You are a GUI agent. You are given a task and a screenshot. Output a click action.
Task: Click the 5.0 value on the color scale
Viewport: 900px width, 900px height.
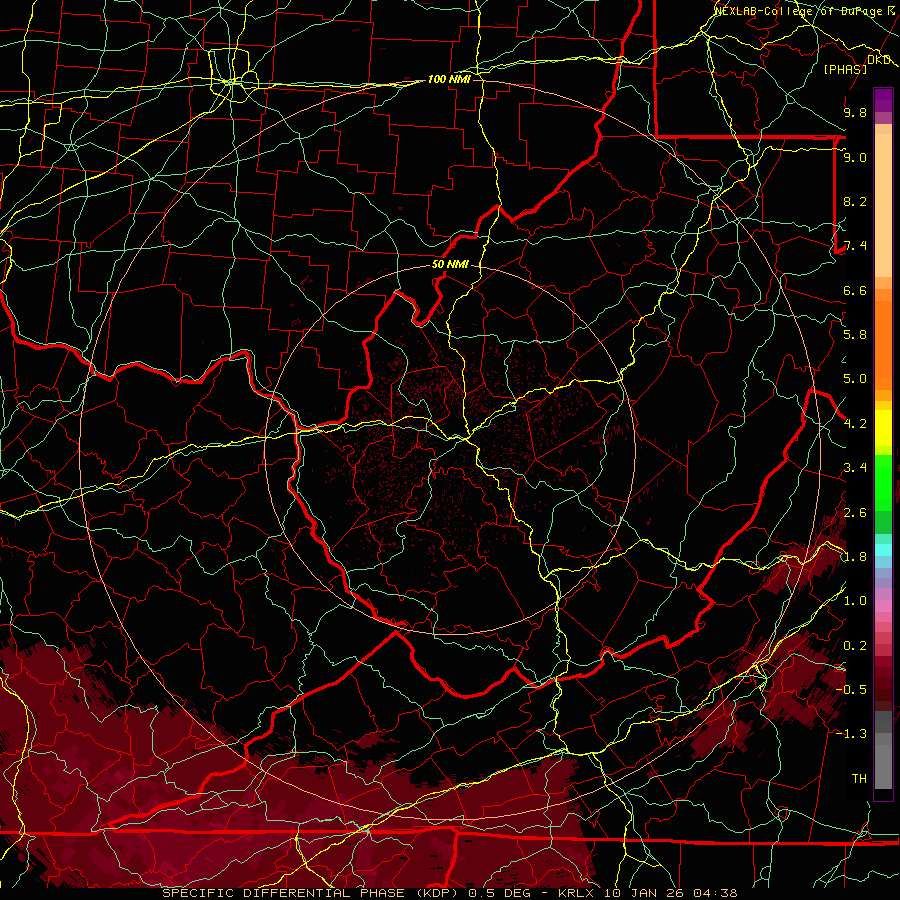[x=855, y=379]
